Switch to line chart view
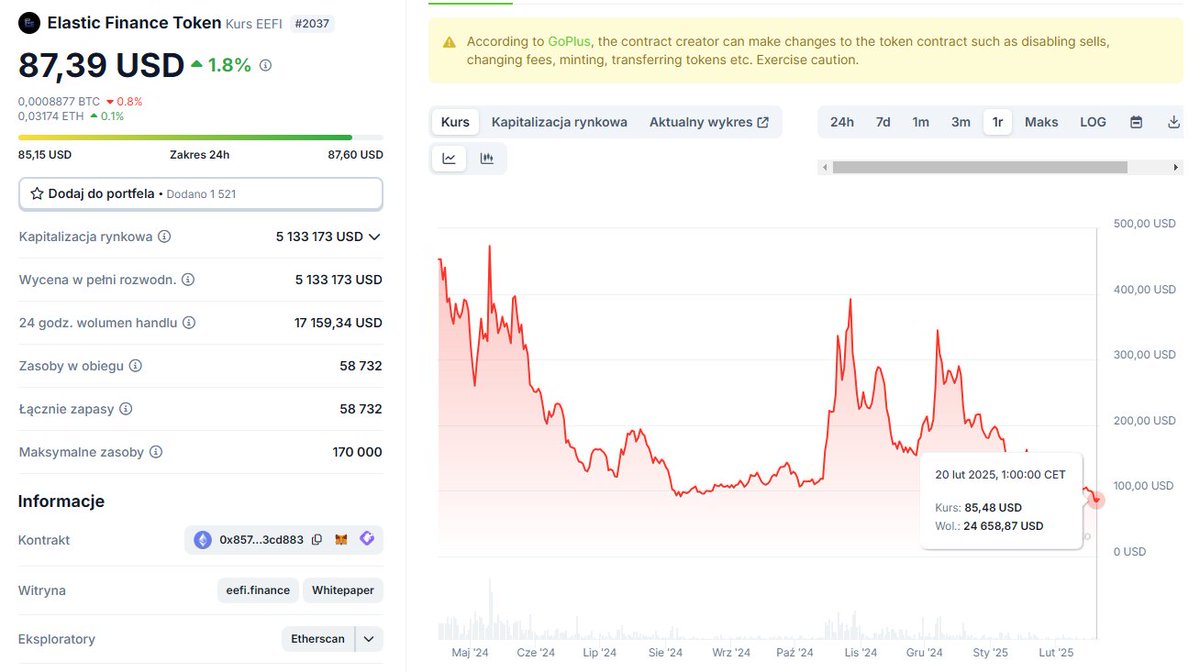 [x=449, y=158]
